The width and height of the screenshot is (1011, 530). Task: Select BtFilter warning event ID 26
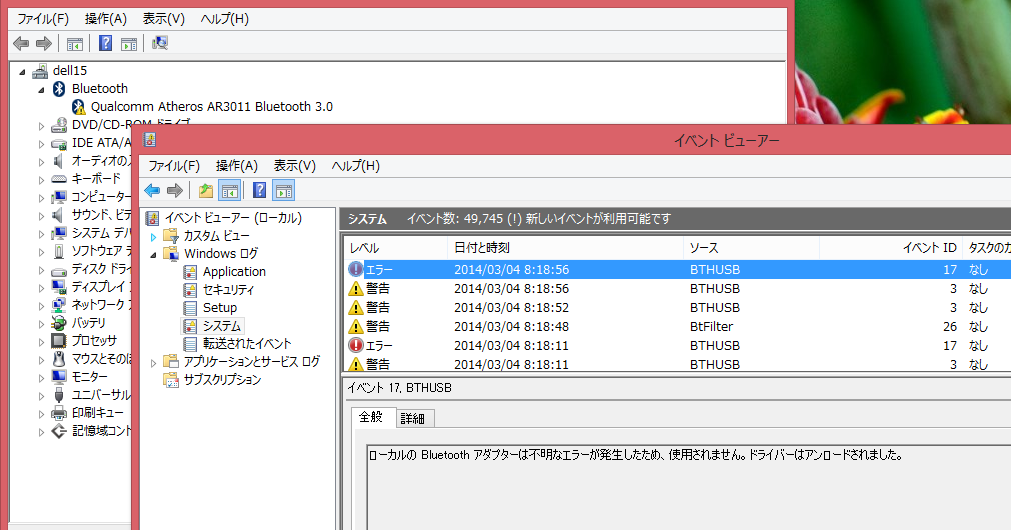tap(678, 327)
